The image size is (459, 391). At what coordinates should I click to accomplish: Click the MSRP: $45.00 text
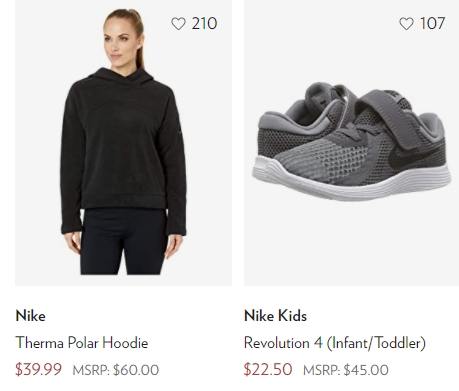(346, 370)
